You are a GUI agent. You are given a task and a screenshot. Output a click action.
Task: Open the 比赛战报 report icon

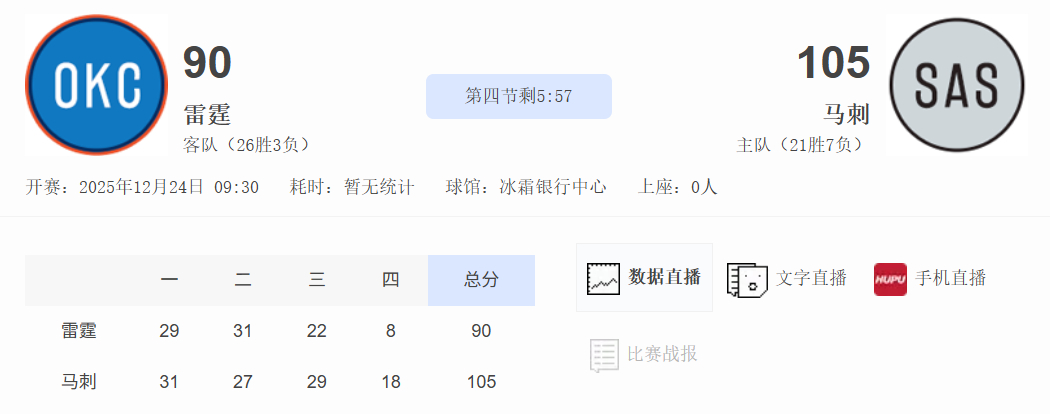click(x=605, y=354)
